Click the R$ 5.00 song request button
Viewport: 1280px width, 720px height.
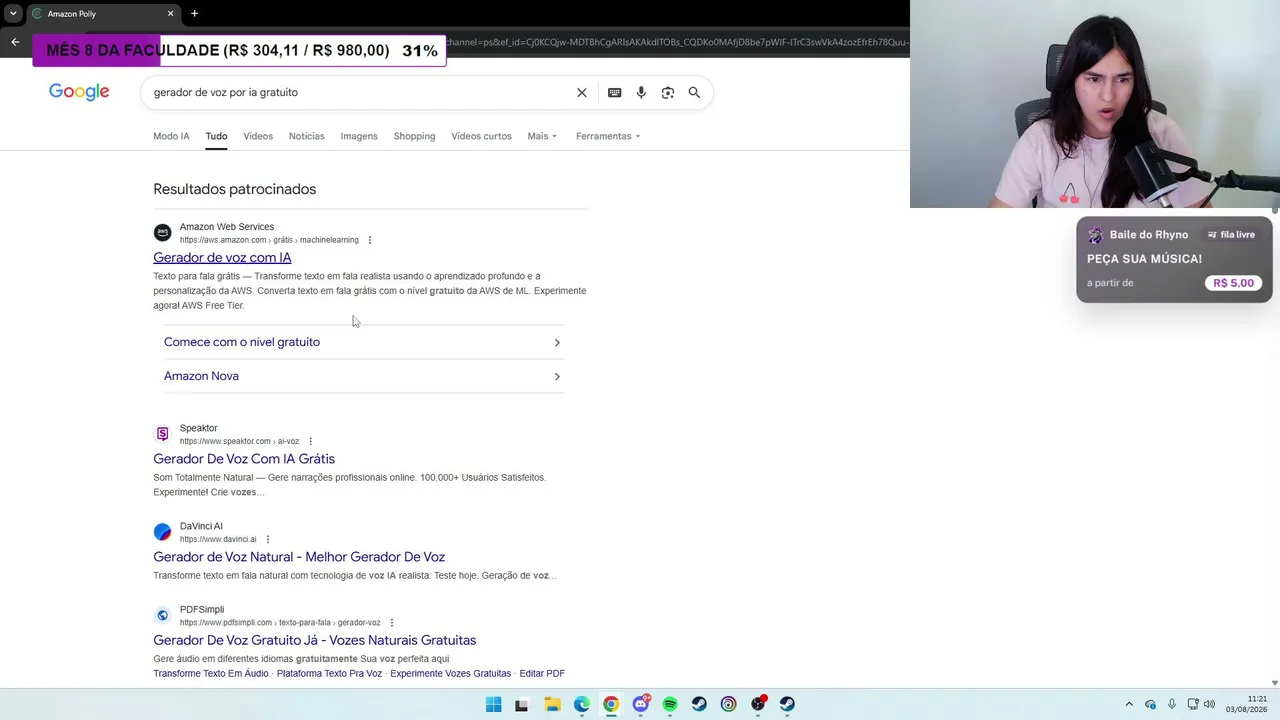point(1233,283)
